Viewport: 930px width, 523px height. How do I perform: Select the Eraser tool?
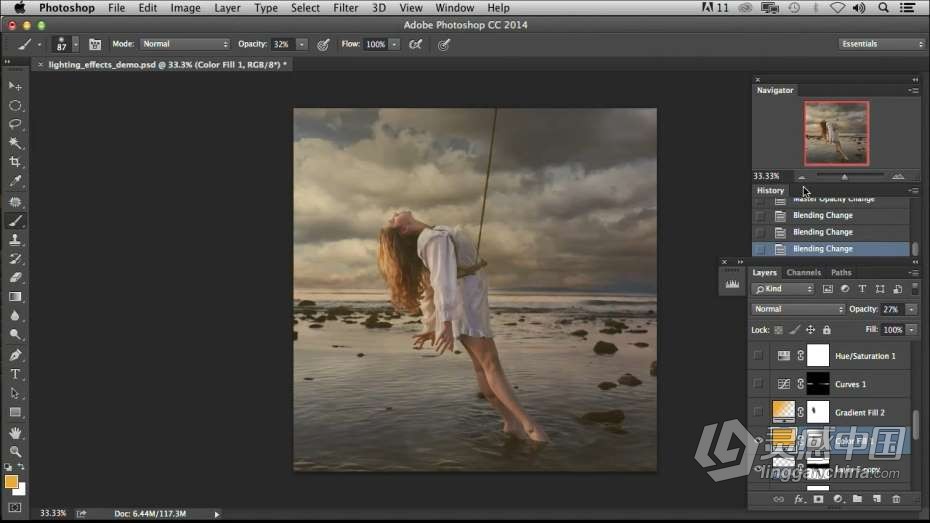point(15,278)
